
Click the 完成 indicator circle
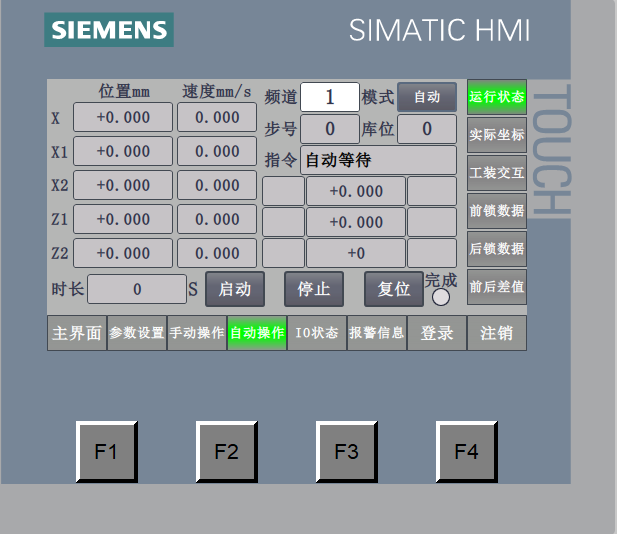[441, 297]
